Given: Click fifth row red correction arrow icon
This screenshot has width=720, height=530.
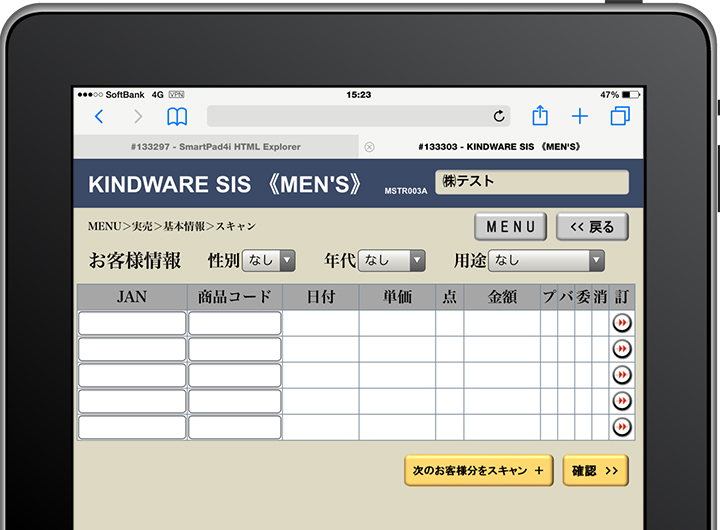Looking at the screenshot, I should 622,427.
